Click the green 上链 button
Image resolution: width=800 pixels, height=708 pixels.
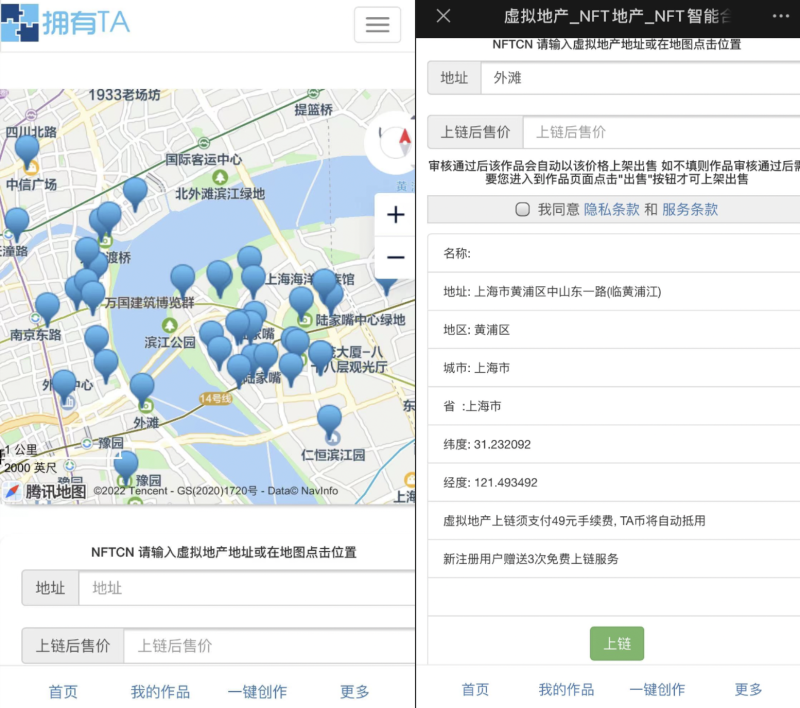[617, 643]
